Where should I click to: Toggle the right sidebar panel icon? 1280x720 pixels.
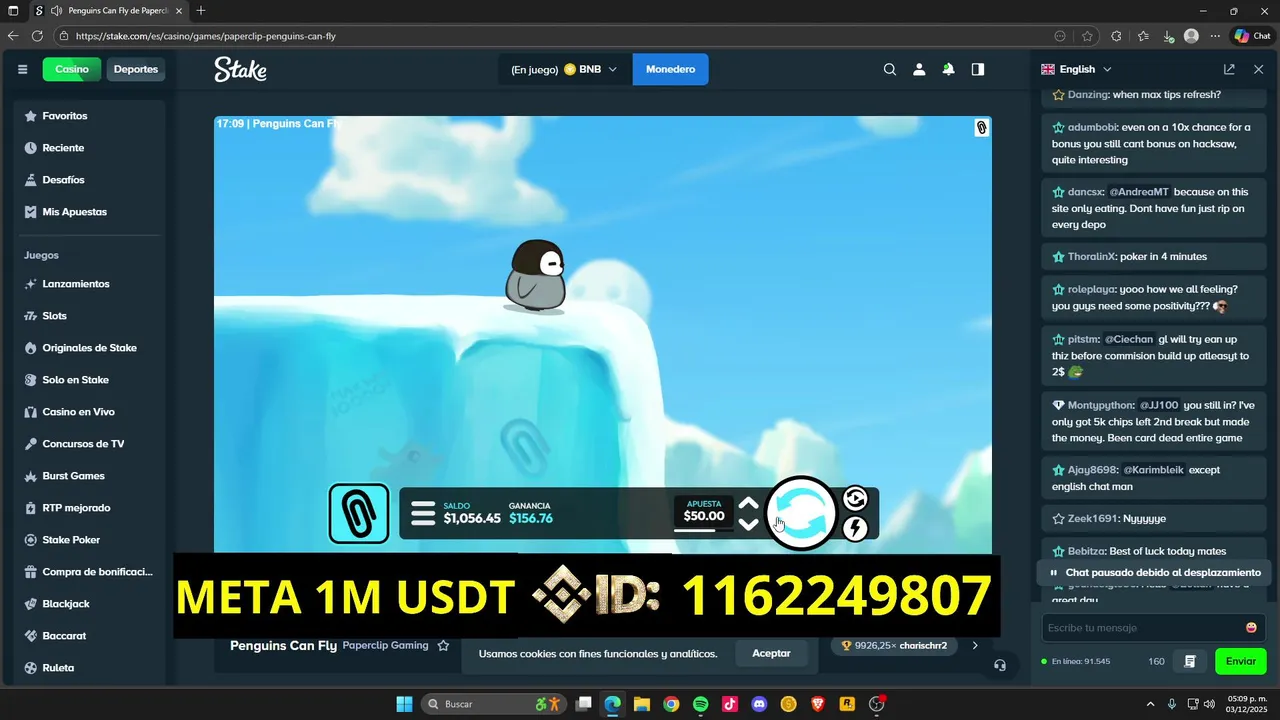pos(978,69)
